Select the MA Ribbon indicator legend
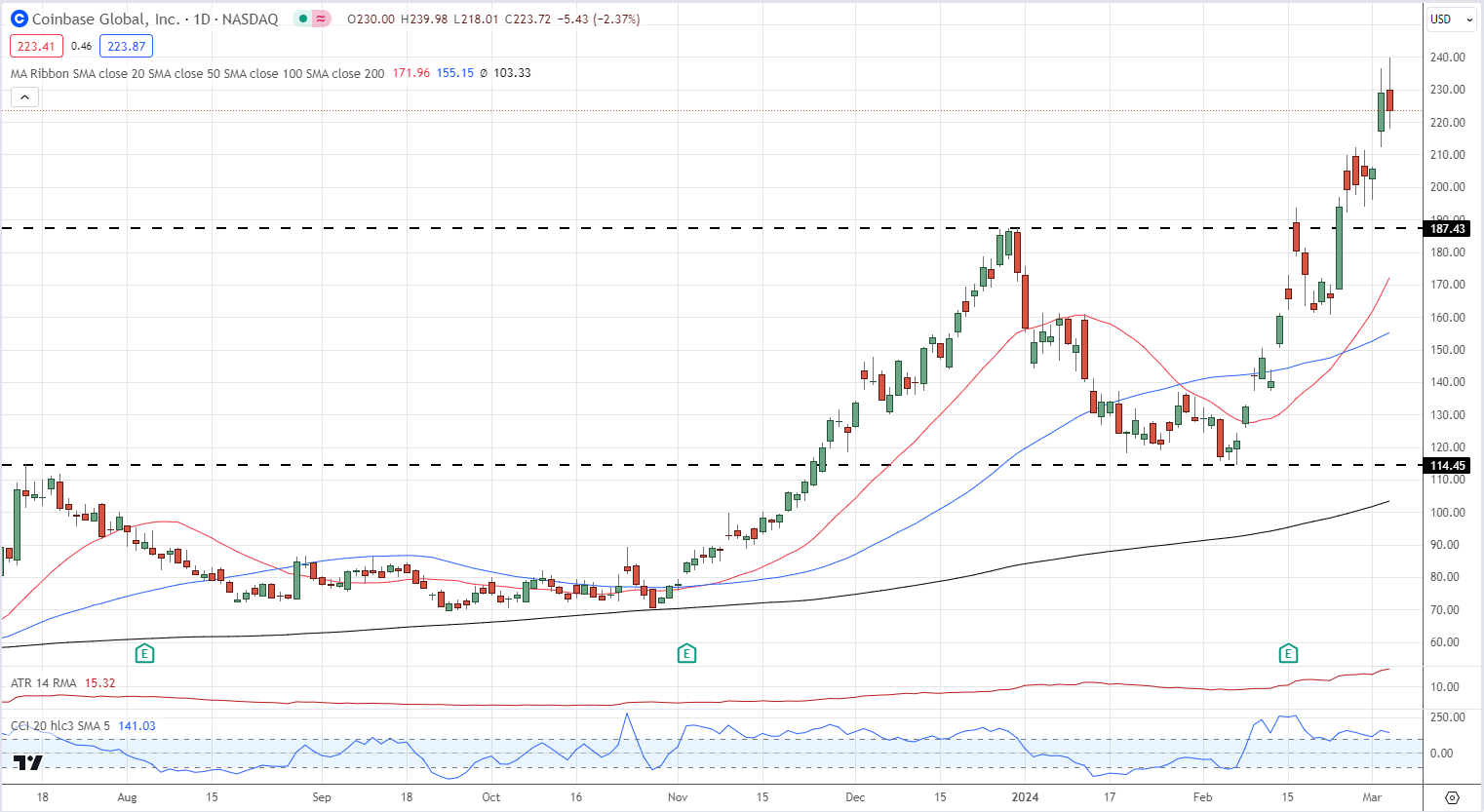 197,73
